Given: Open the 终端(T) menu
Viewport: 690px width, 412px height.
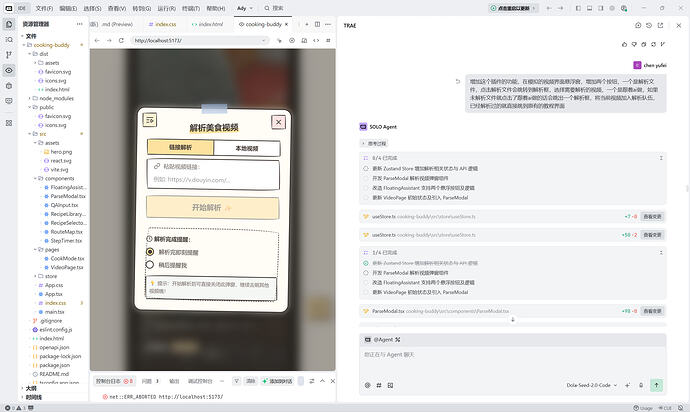Looking at the screenshot, I should click(x=191, y=8).
